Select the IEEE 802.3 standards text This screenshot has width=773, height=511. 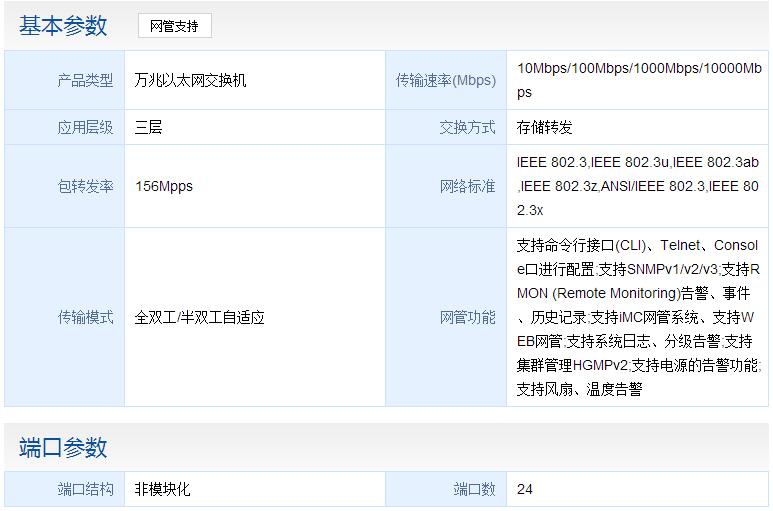pyautogui.click(x=638, y=186)
